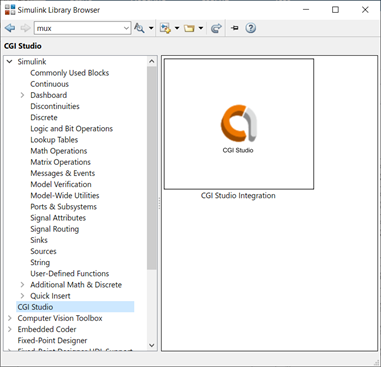
Task: Open the CGI Studio Integration block
Action: (238, 124)
